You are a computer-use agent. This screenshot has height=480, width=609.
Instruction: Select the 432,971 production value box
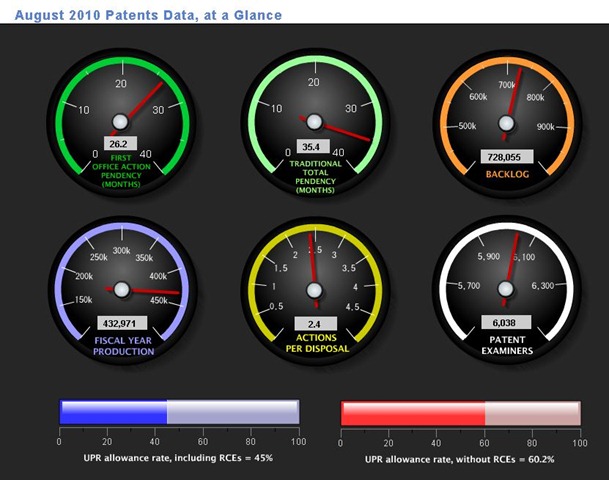pos(122,323)
